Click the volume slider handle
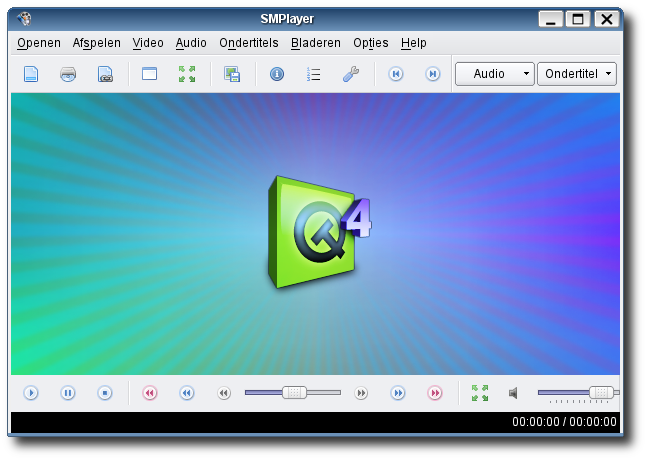This screenshot has width=647, height=460. (x=601, y=392)
